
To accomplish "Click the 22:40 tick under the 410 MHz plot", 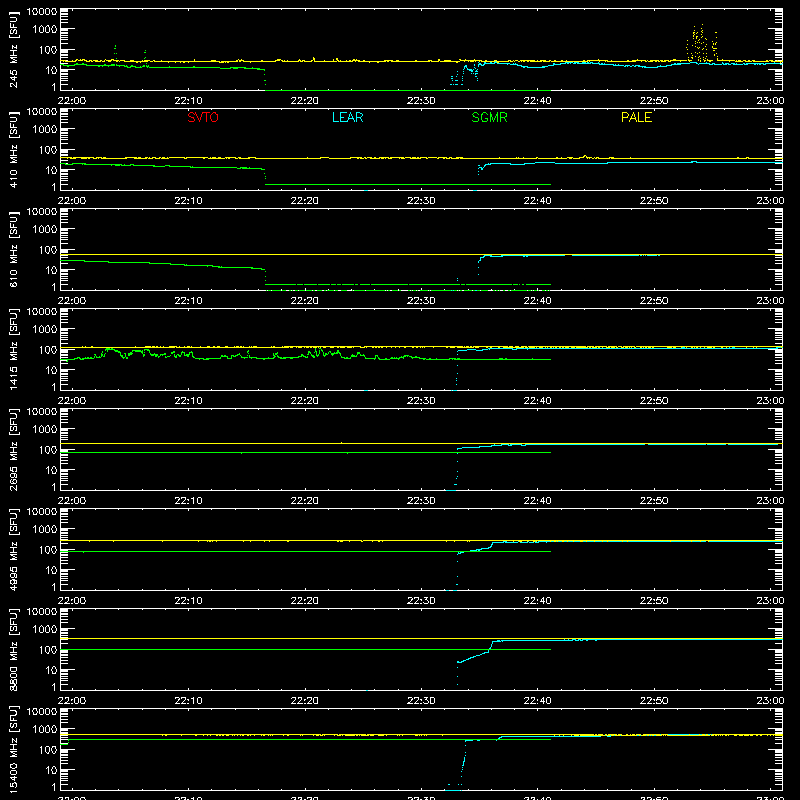I will pos(537,201).
